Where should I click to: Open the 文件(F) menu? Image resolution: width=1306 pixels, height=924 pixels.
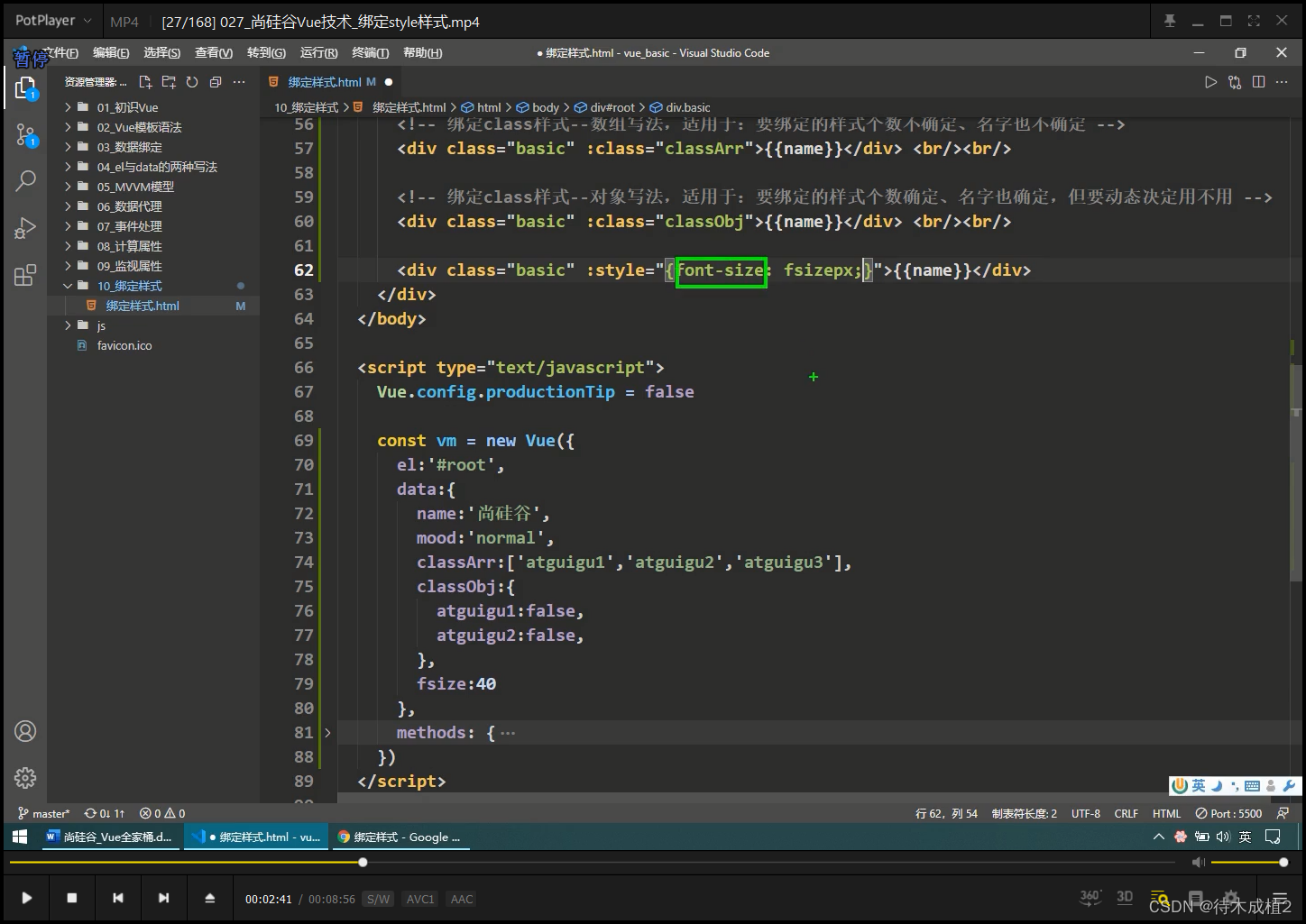[x=60, y=52]
